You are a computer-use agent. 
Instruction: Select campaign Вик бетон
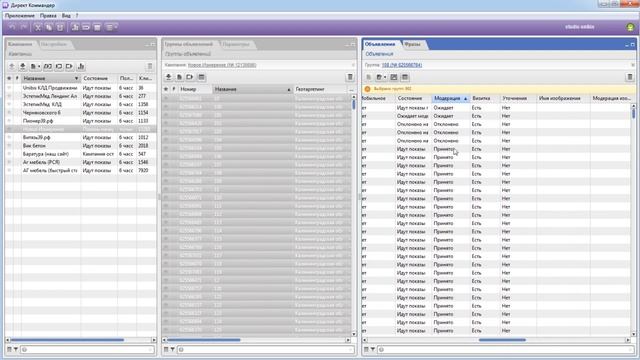pos(80,146)
